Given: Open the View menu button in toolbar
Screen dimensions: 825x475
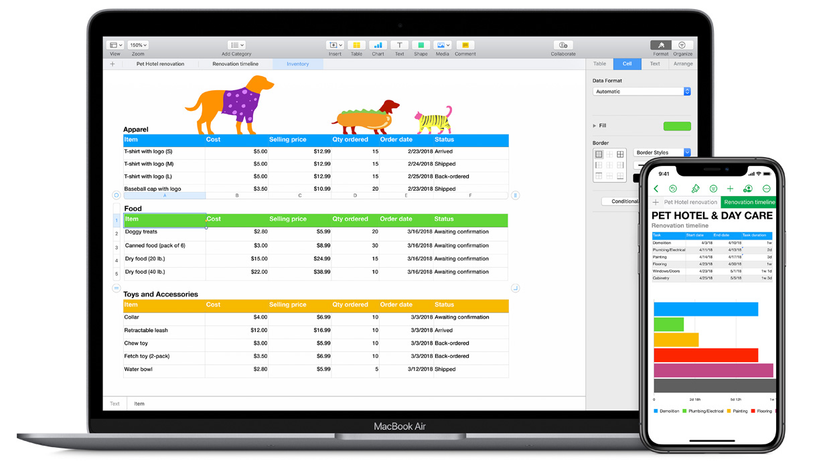Looking at the screenshot, I should click(115, 45).
